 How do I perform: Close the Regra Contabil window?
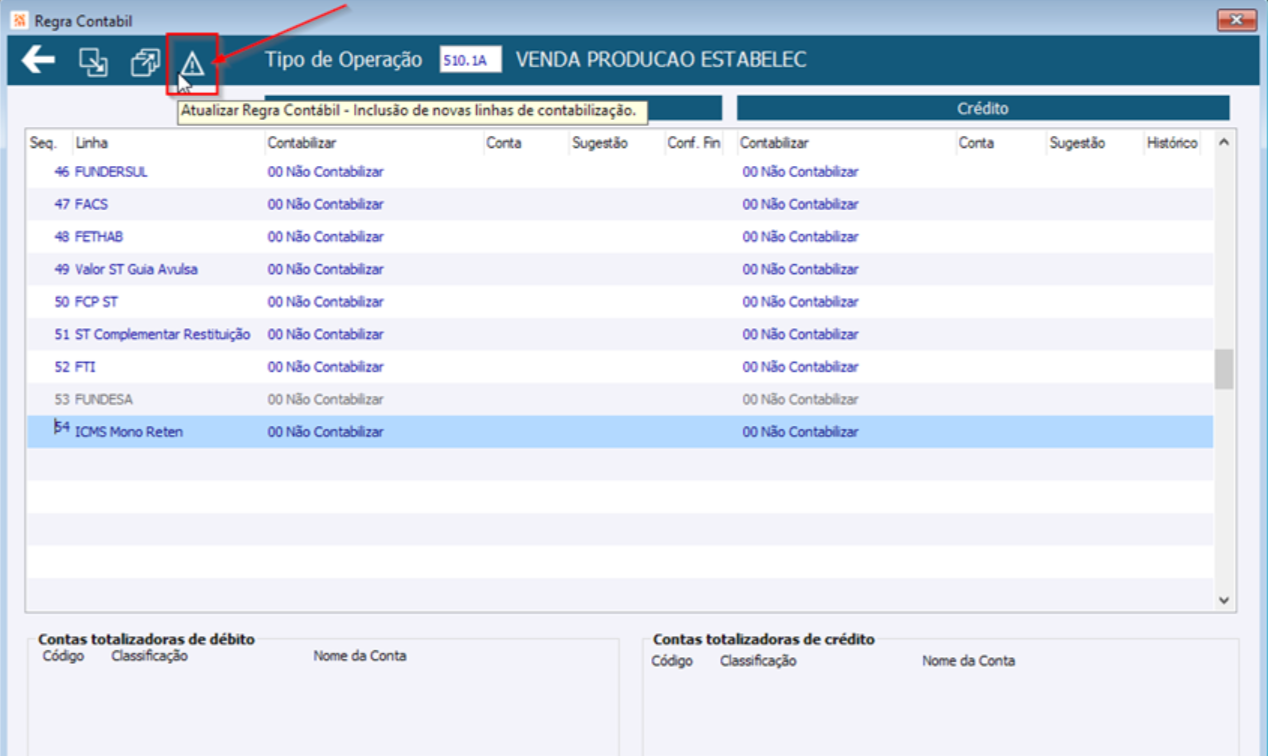[x=1236, y=20]
